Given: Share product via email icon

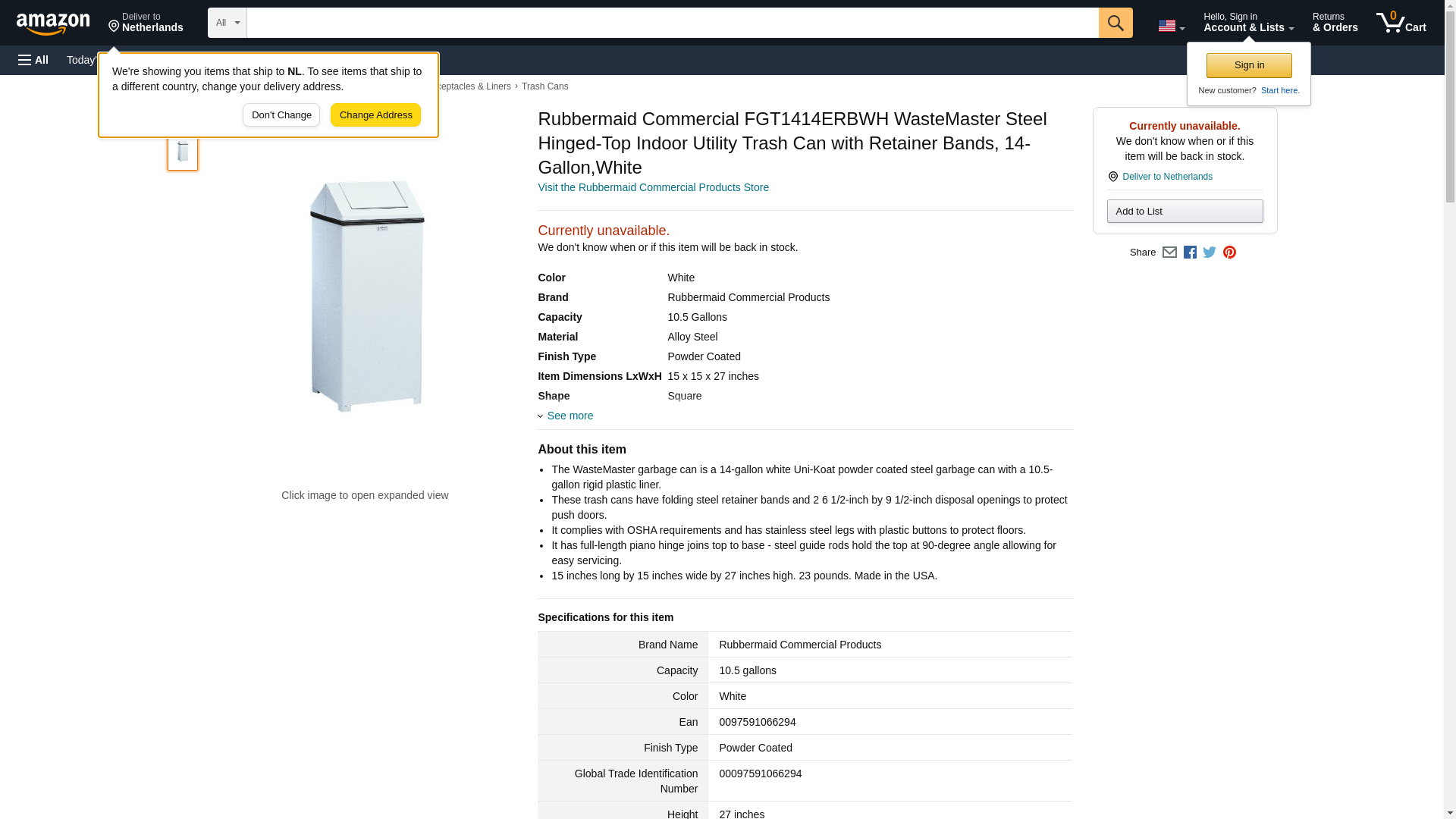Looking at the screenshot, I should tap(1169, 253).
